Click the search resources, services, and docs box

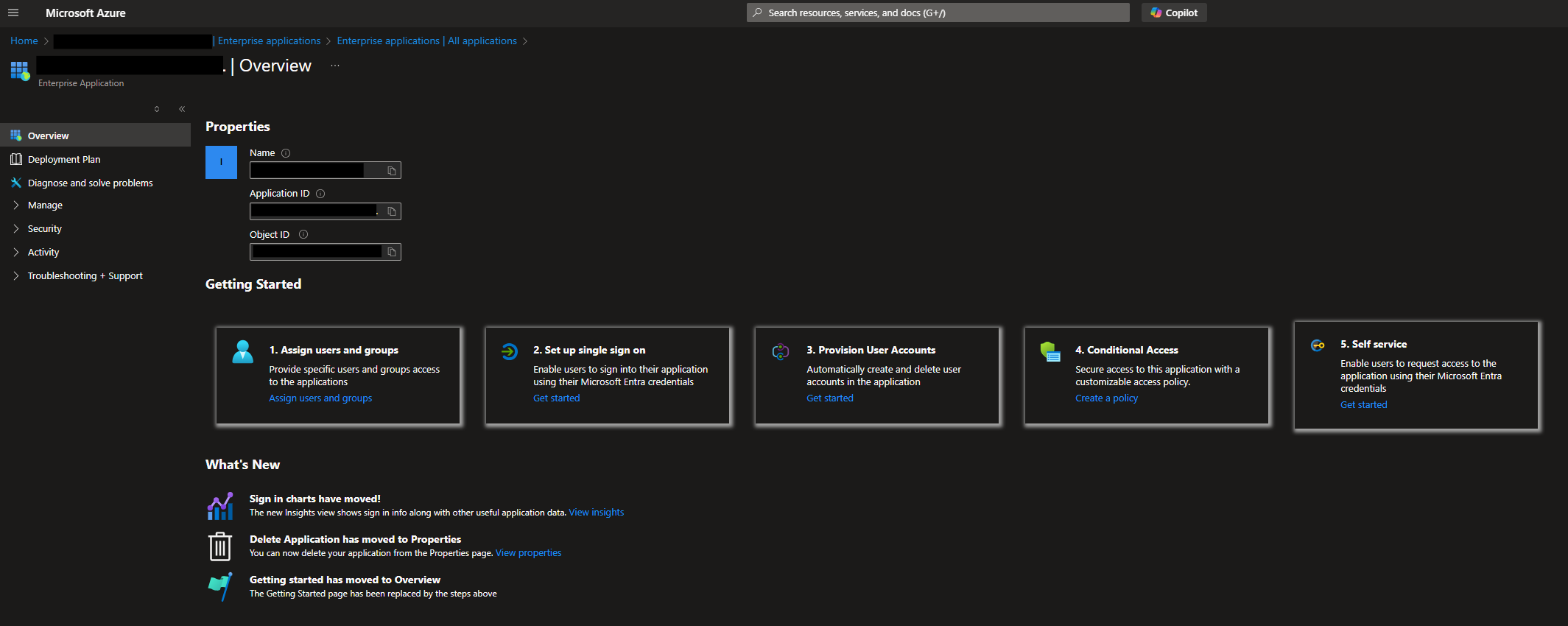[938, 13]
